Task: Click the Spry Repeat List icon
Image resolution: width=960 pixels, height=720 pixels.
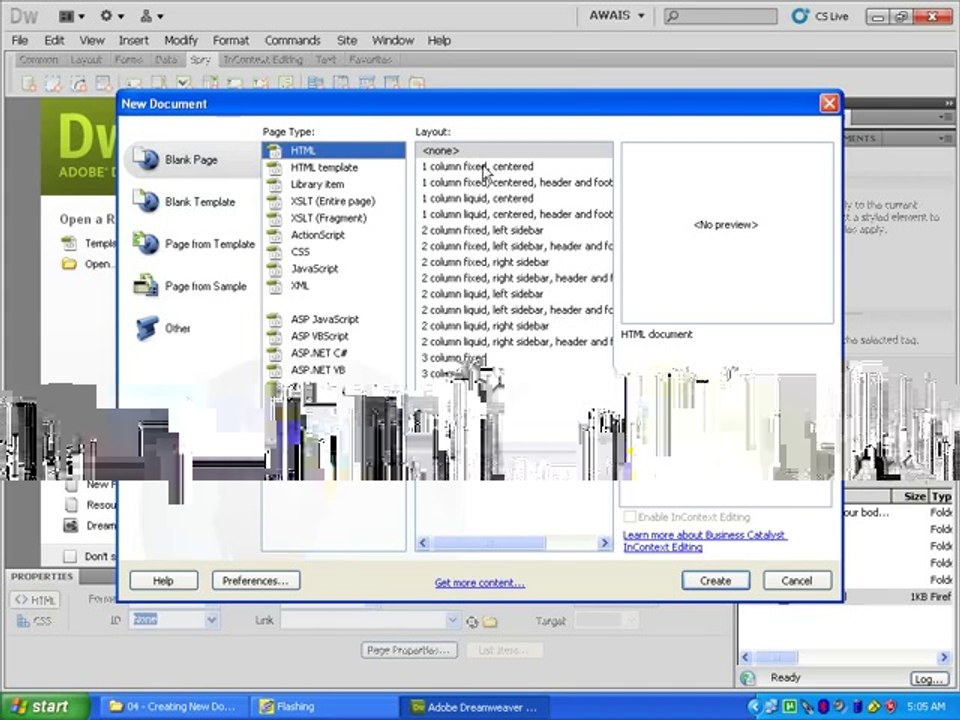Action: coord(104,83)
